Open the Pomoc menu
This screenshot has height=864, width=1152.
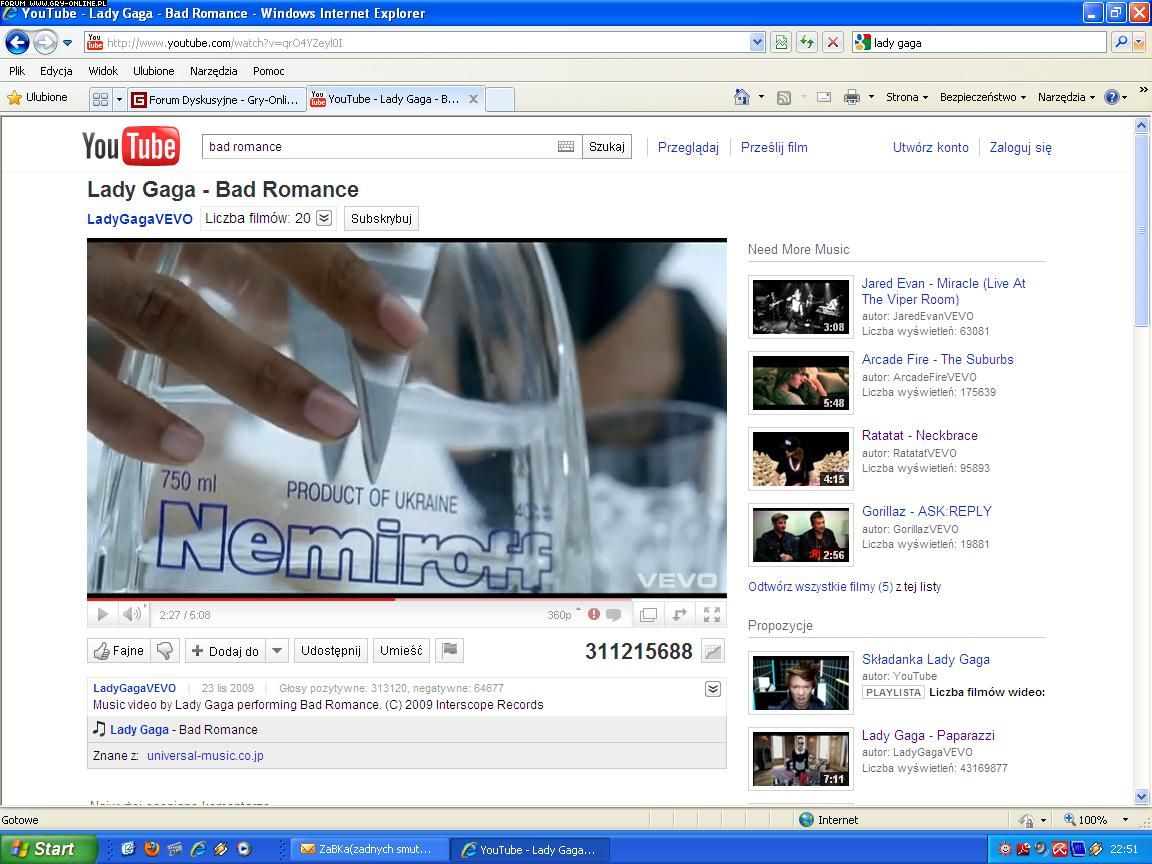click(268, 71)
